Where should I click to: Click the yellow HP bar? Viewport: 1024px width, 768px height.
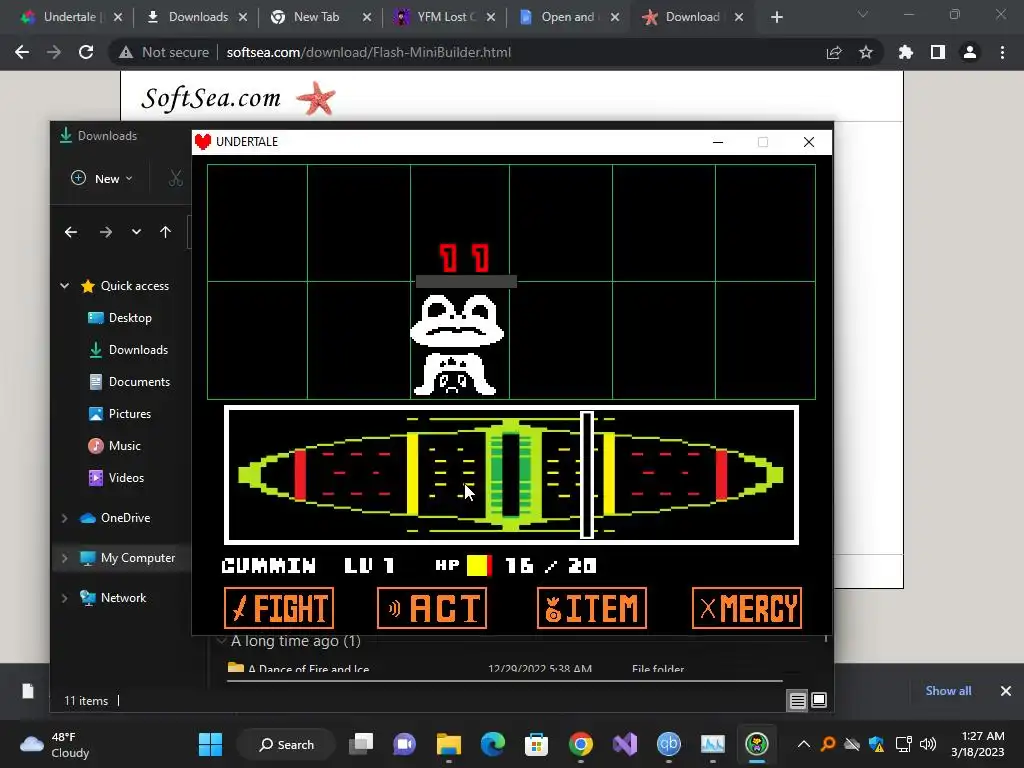click(479, 566)
